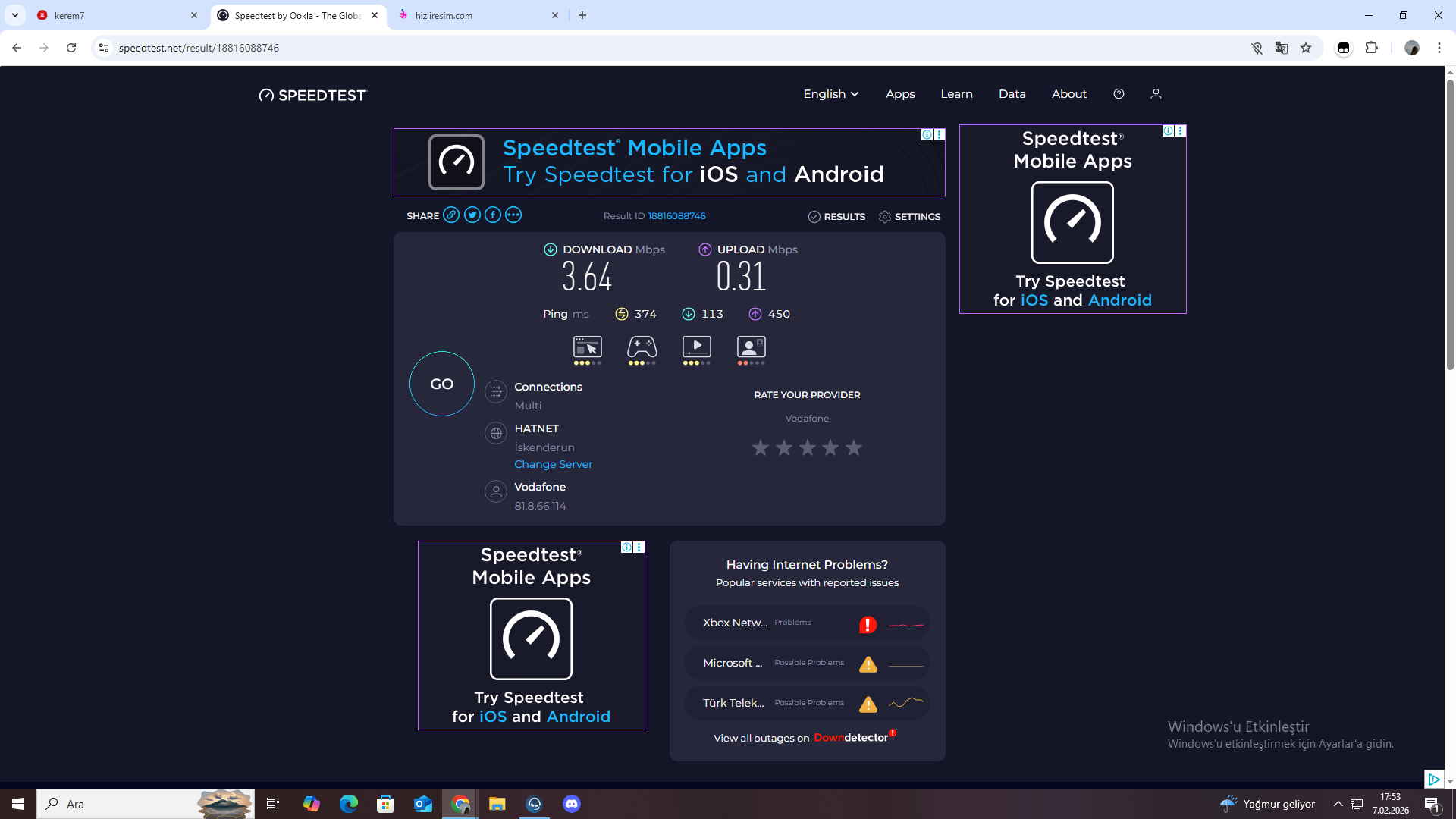Open Learn in the navigation menu

(956, 94)
